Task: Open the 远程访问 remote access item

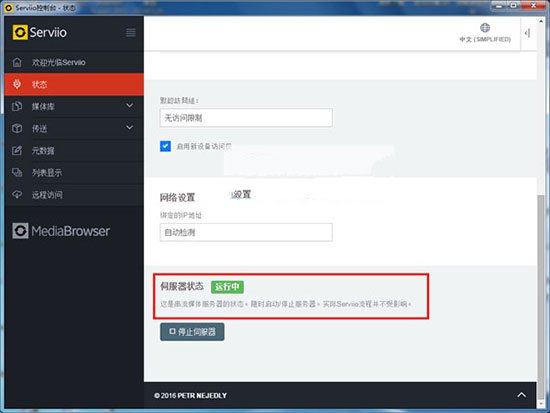Action: pyautogui.click(x=74, y=195)
